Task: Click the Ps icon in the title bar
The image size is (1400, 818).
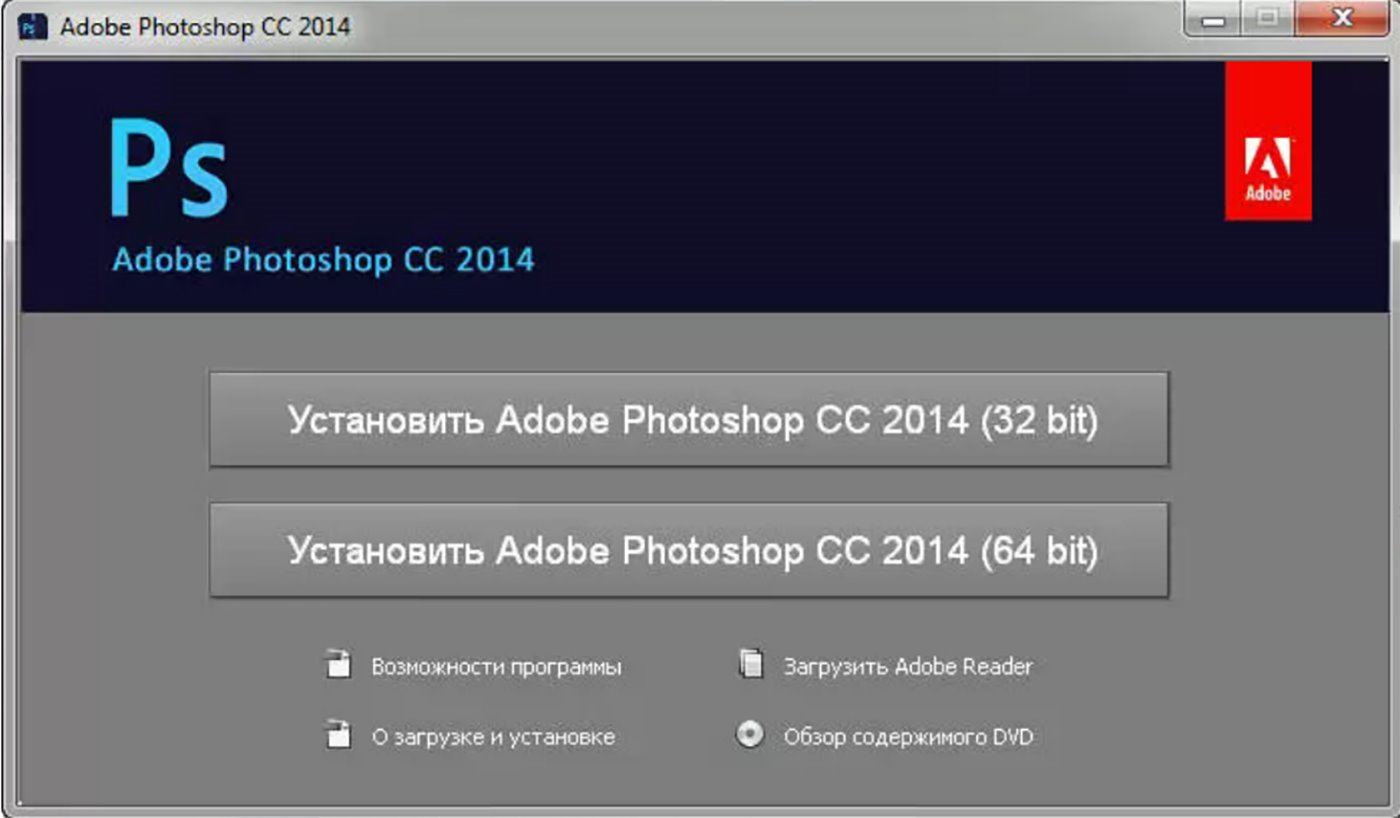Action: click(x=33, y=26)
